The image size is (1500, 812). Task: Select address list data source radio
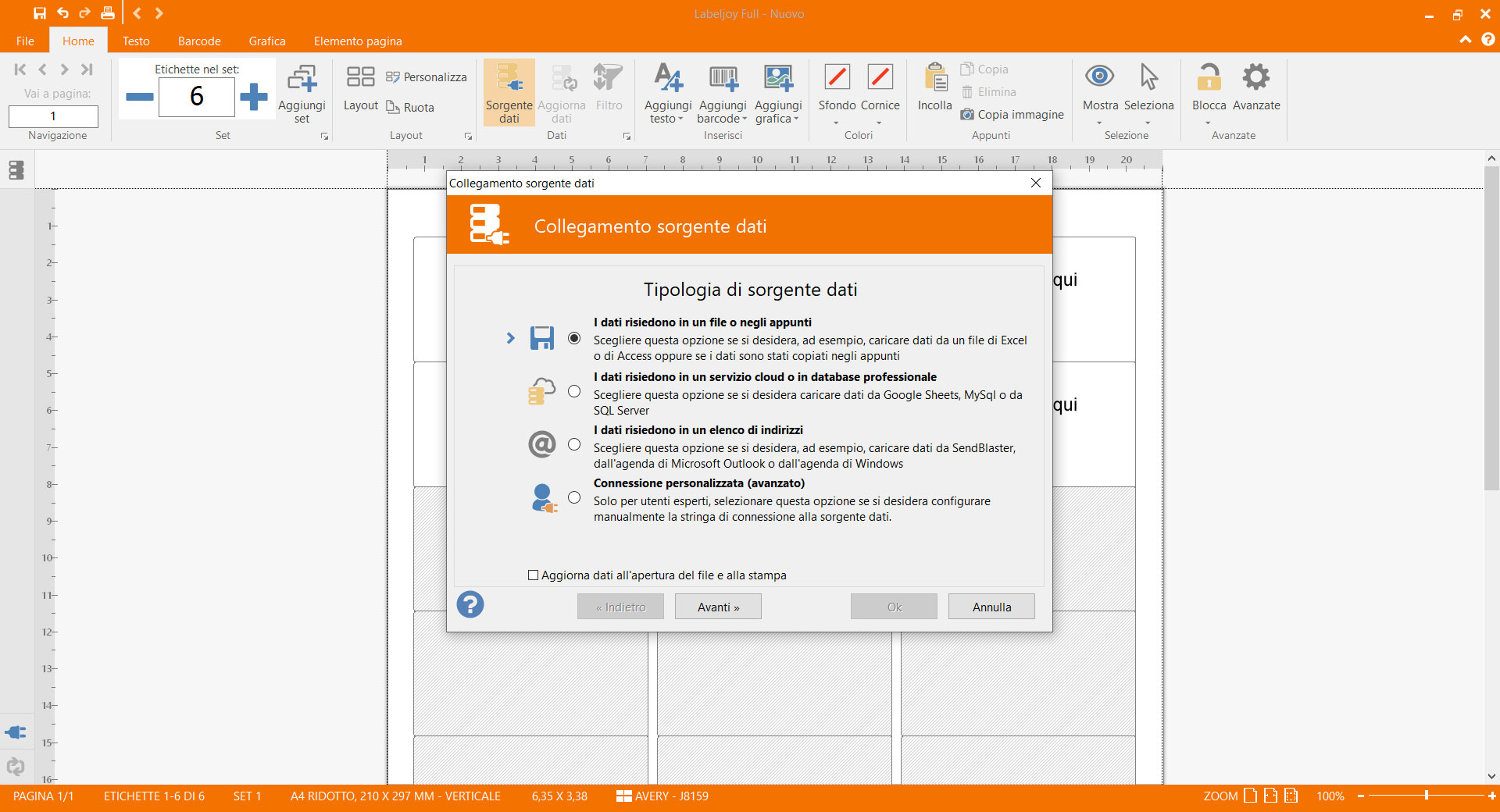(574, 444)
